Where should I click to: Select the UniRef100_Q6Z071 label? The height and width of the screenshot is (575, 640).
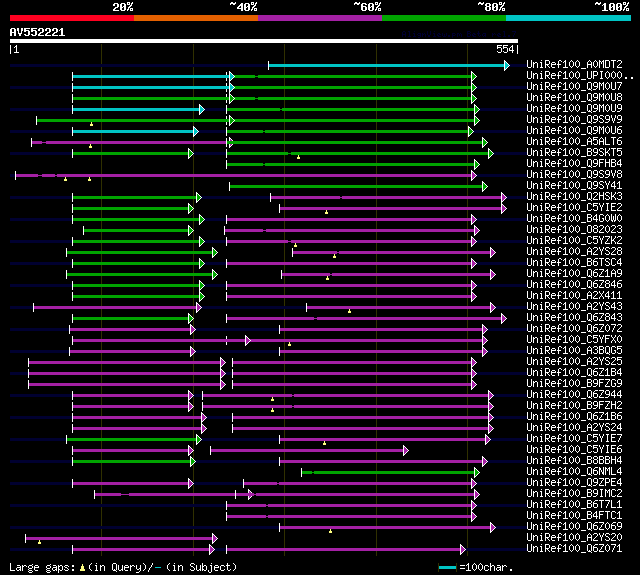pos(574,549)
